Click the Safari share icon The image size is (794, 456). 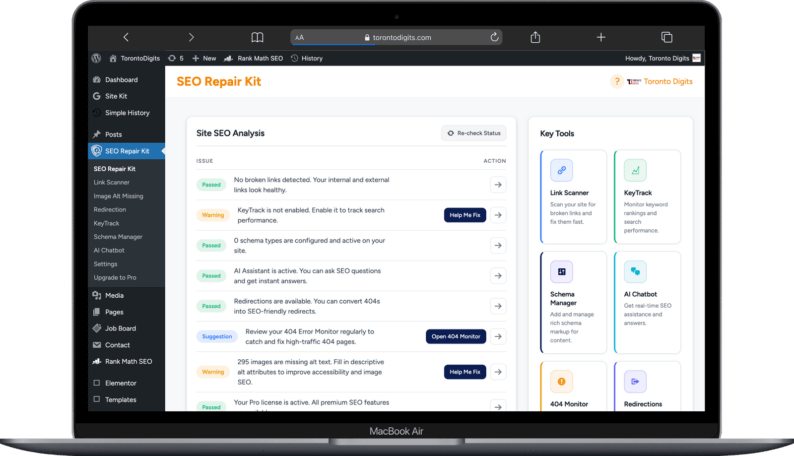(535, 37)
